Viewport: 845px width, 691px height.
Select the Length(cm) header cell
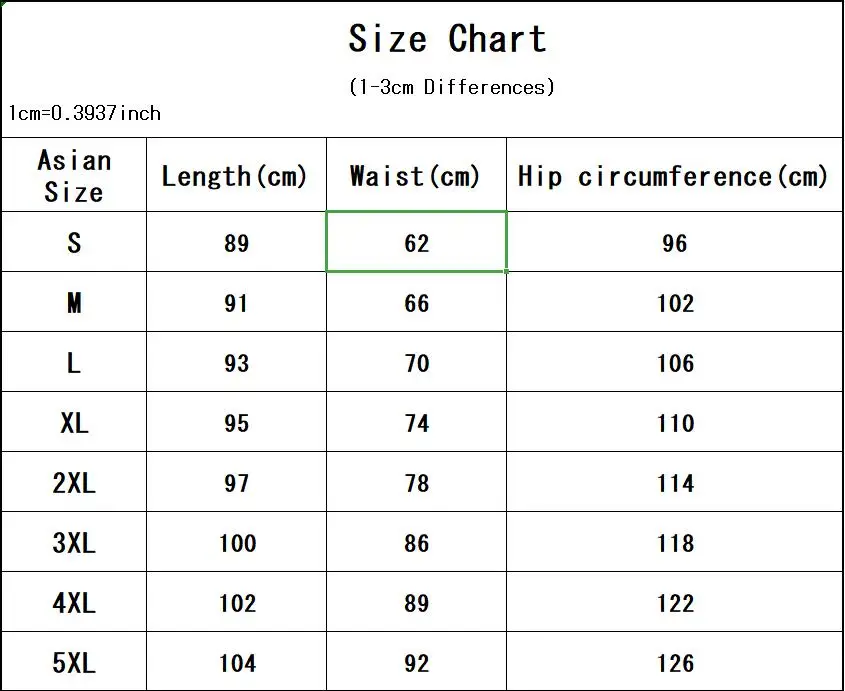tap(236, 175)
